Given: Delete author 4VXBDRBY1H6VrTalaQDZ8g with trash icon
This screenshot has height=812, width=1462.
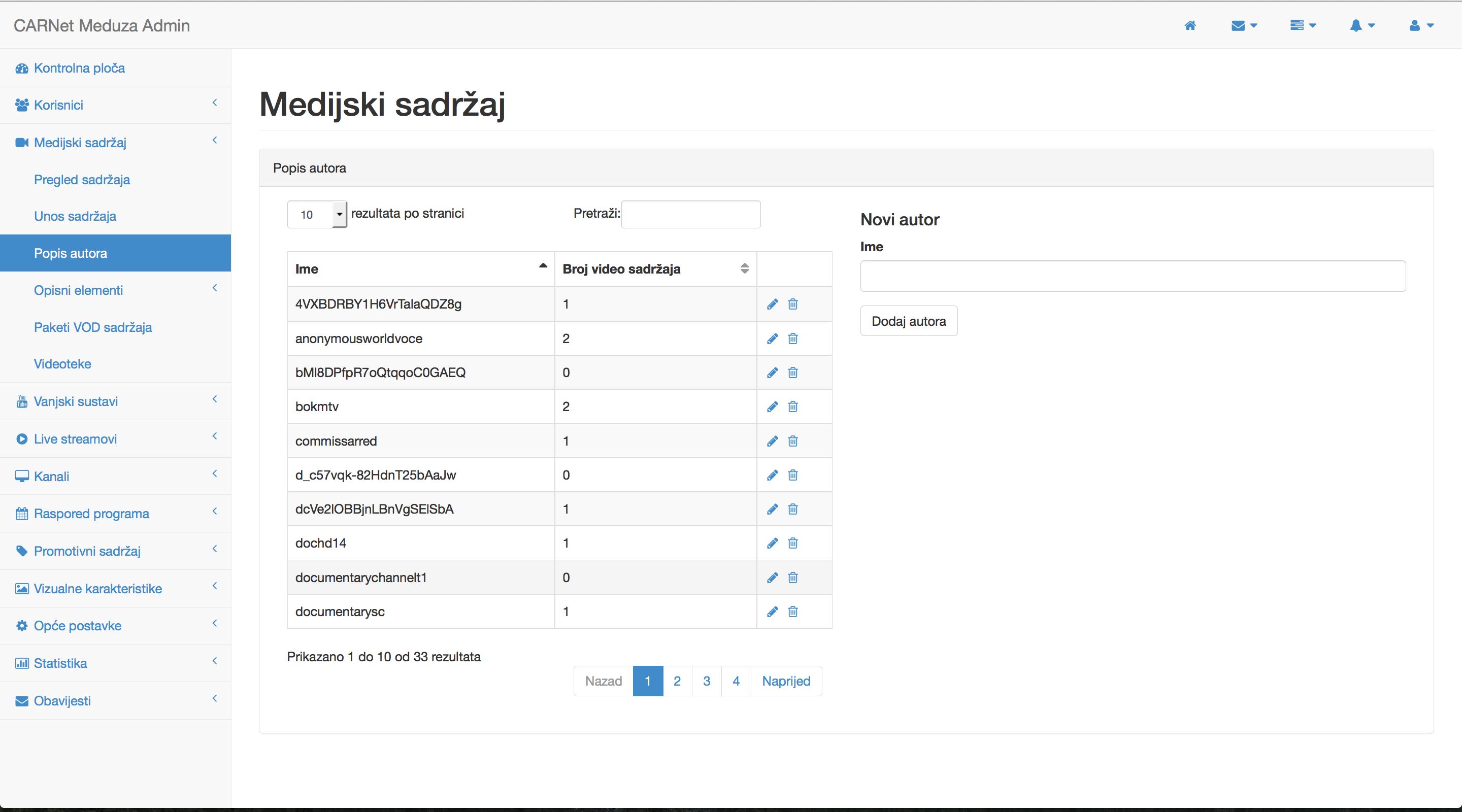Looking at the screenshot, I should 793,304.
